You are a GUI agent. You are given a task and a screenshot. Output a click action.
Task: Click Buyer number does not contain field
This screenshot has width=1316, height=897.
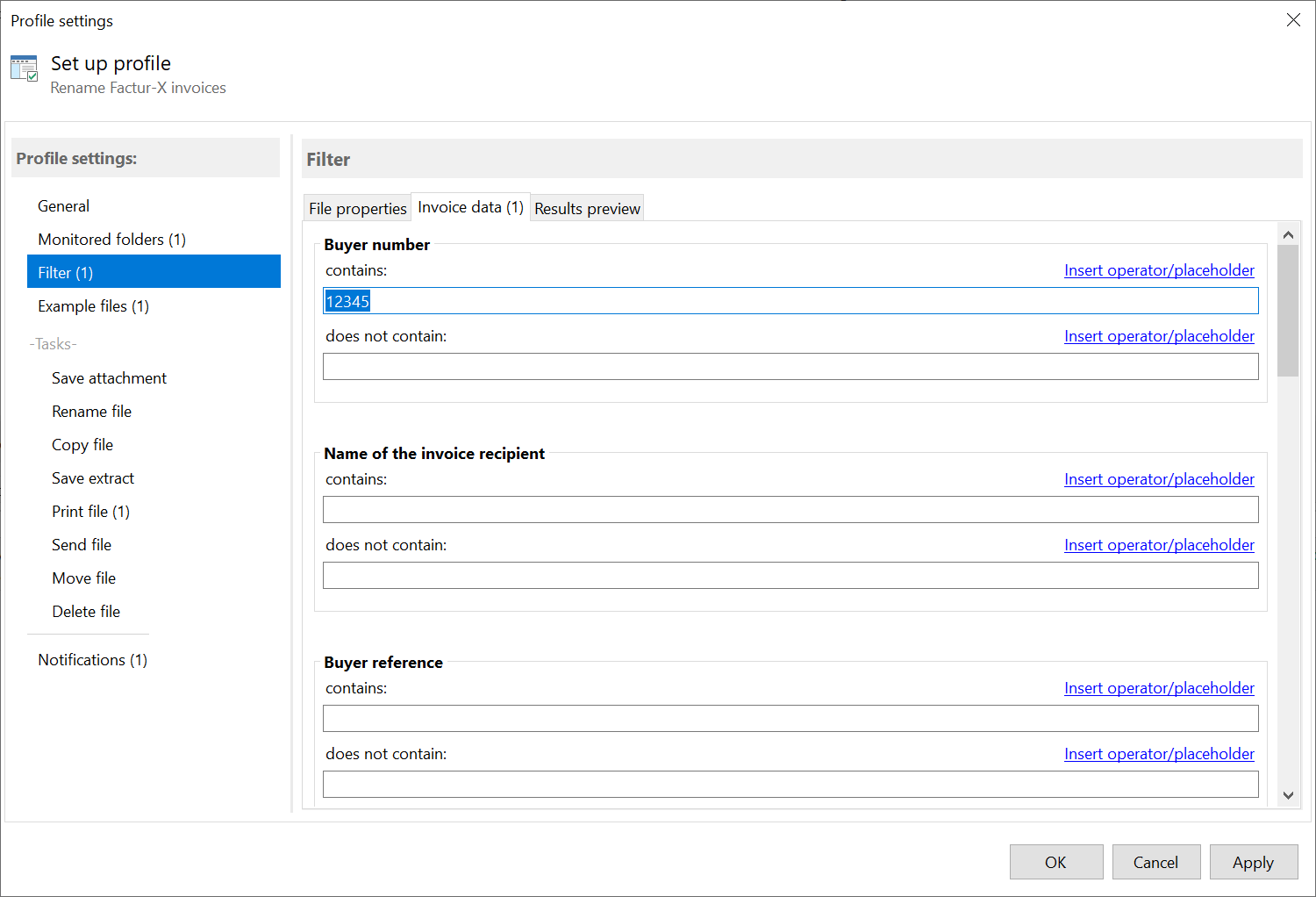pyautogui.click(x=790, y=367)
